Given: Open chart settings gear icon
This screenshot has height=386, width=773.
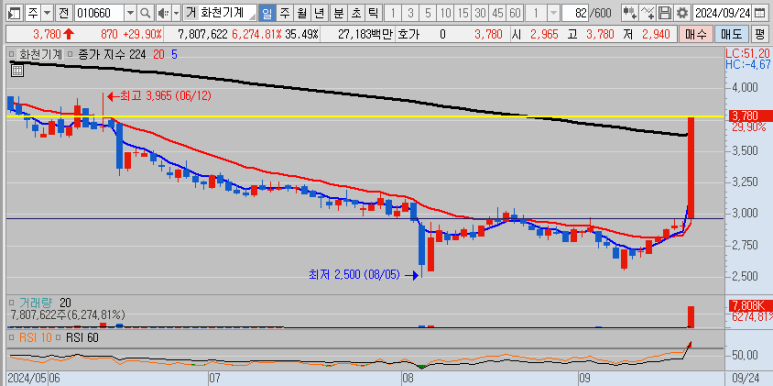Looking at the screenshot, I should [682, 13].
